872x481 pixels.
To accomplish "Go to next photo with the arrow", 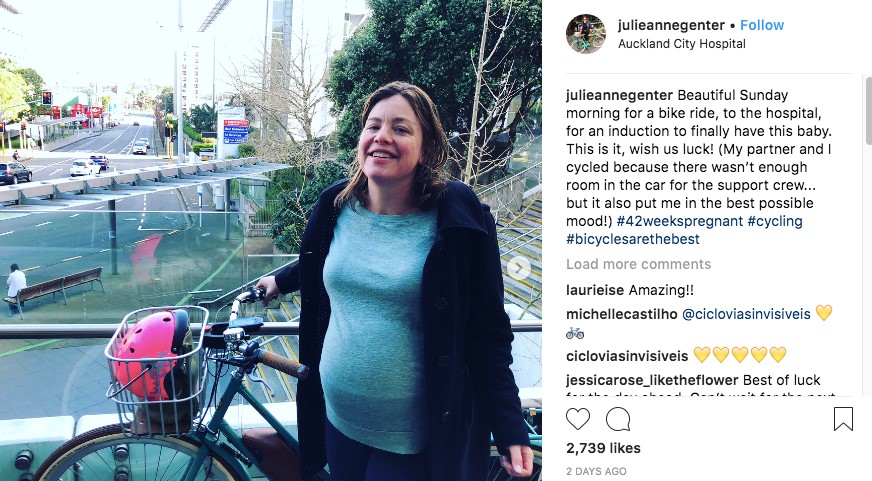I will [x=518, y=269].
